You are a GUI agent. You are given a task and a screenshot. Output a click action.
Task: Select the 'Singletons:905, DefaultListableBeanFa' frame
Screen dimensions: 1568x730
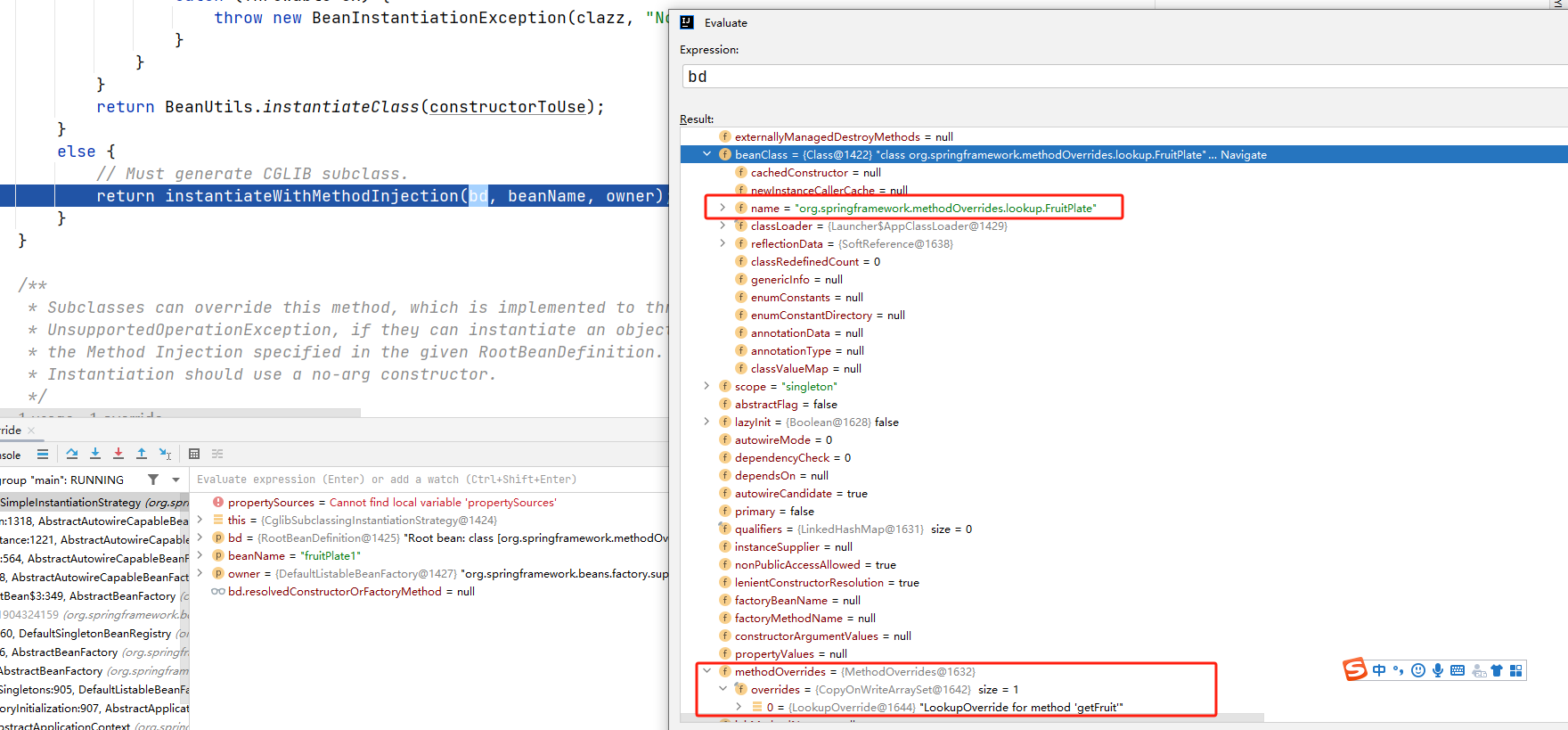pos(94,689)
